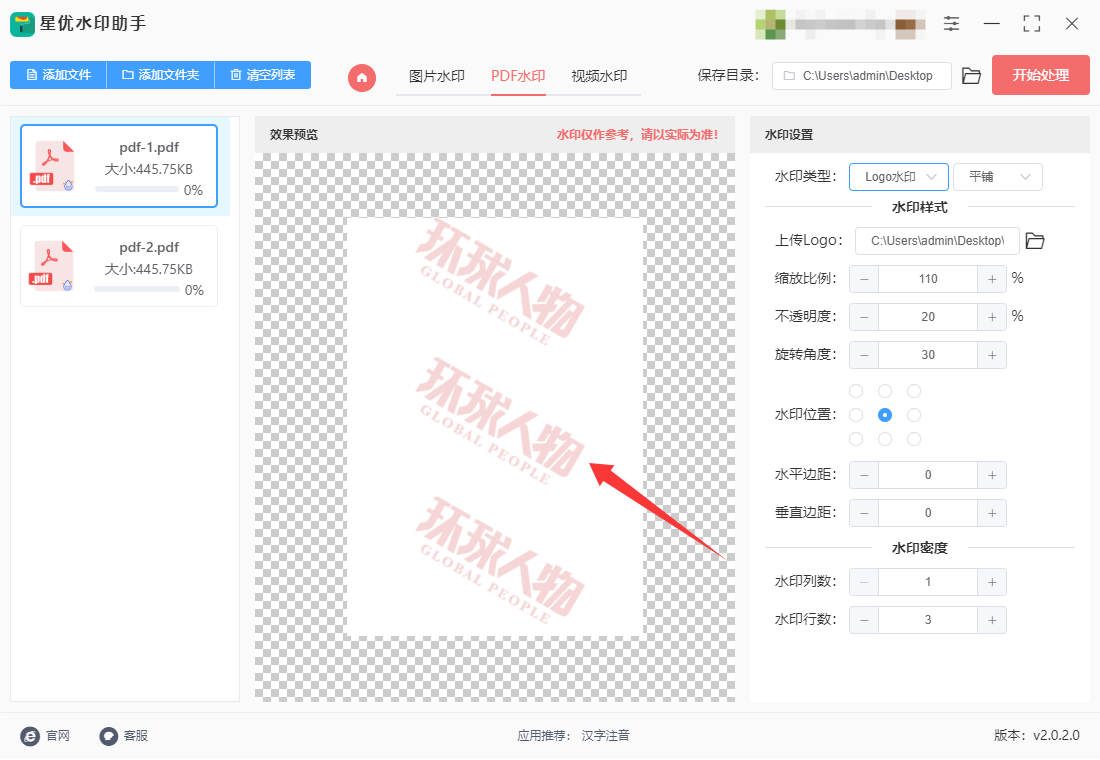Open the 平铺 tiling mode dropdown
This screenshot has width=1100, height=760.
click(x=998, y=177)
